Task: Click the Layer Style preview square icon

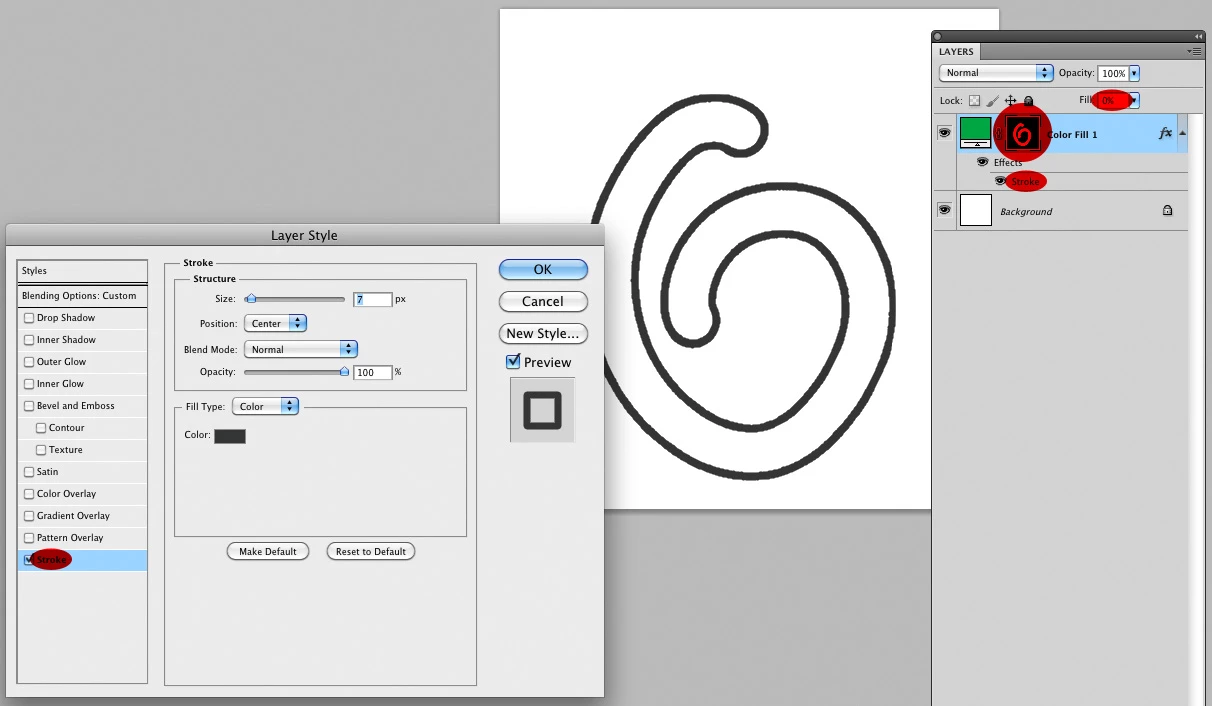Action: (542, 410)
